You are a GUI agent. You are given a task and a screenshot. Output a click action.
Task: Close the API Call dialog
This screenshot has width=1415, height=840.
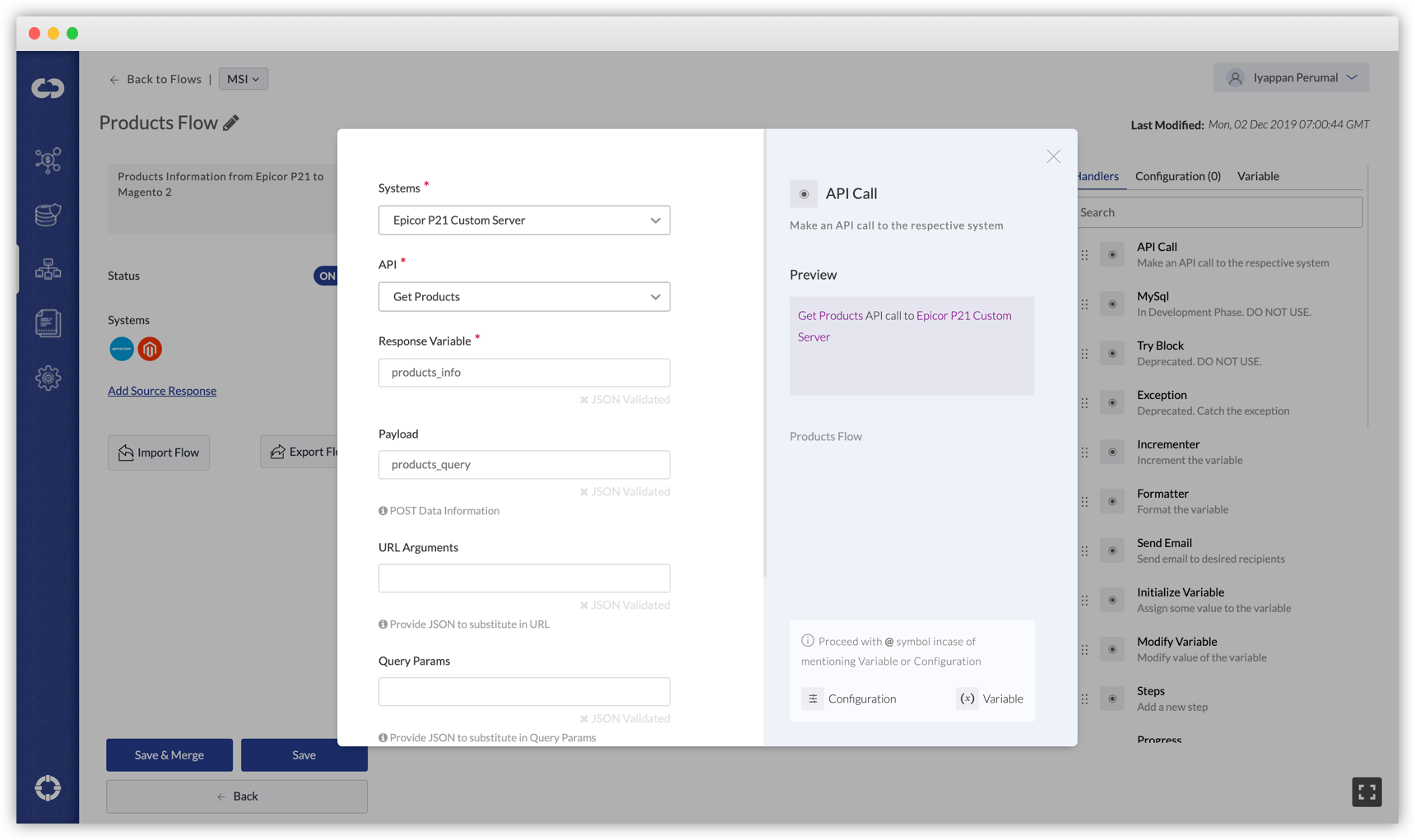[1053, 156]
